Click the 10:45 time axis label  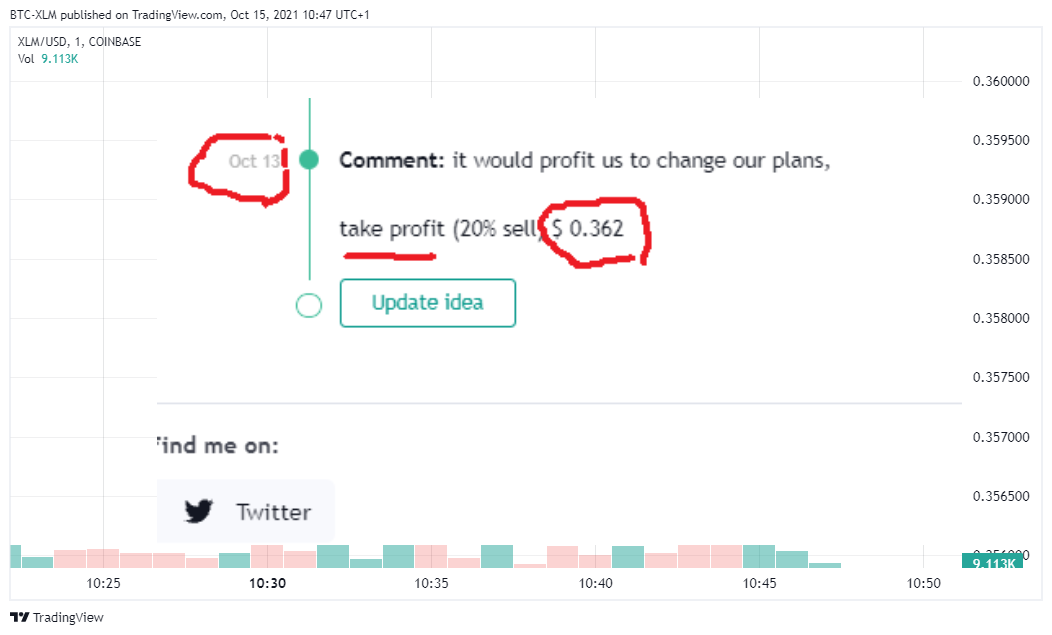[759, 583]
